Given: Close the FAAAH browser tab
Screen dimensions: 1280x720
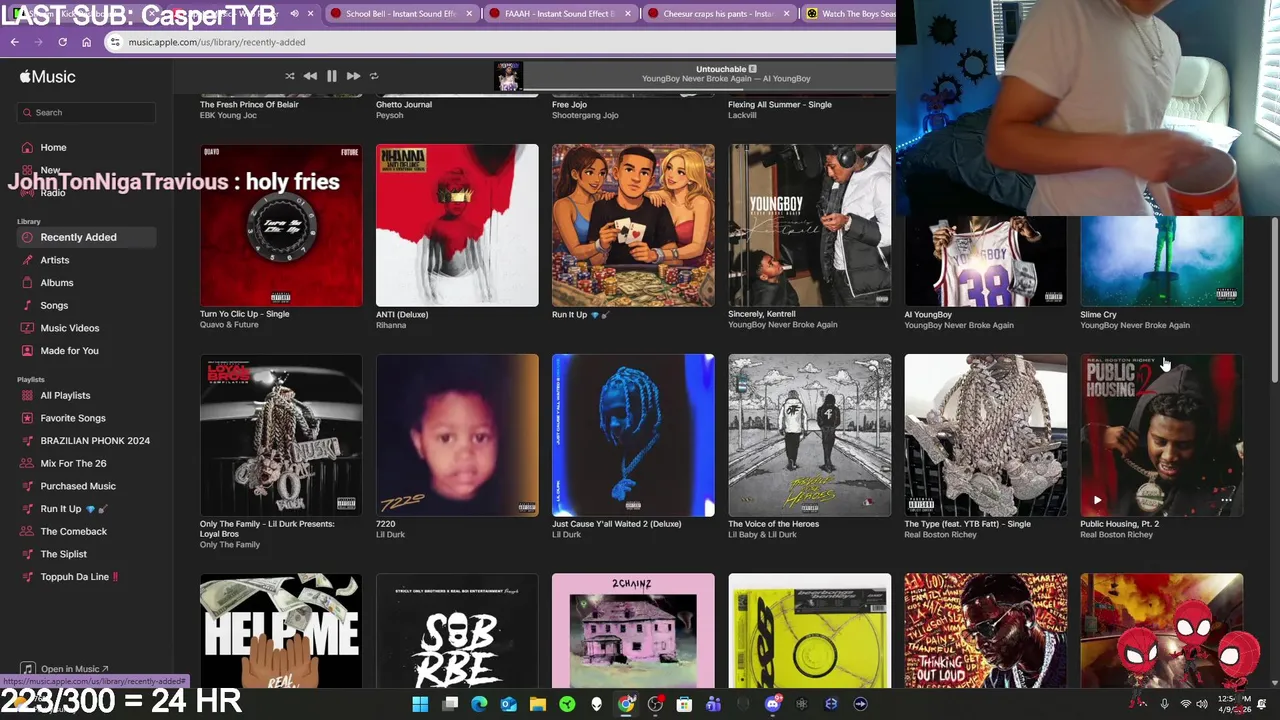Looking at the screenshot, I should point(627,14).
